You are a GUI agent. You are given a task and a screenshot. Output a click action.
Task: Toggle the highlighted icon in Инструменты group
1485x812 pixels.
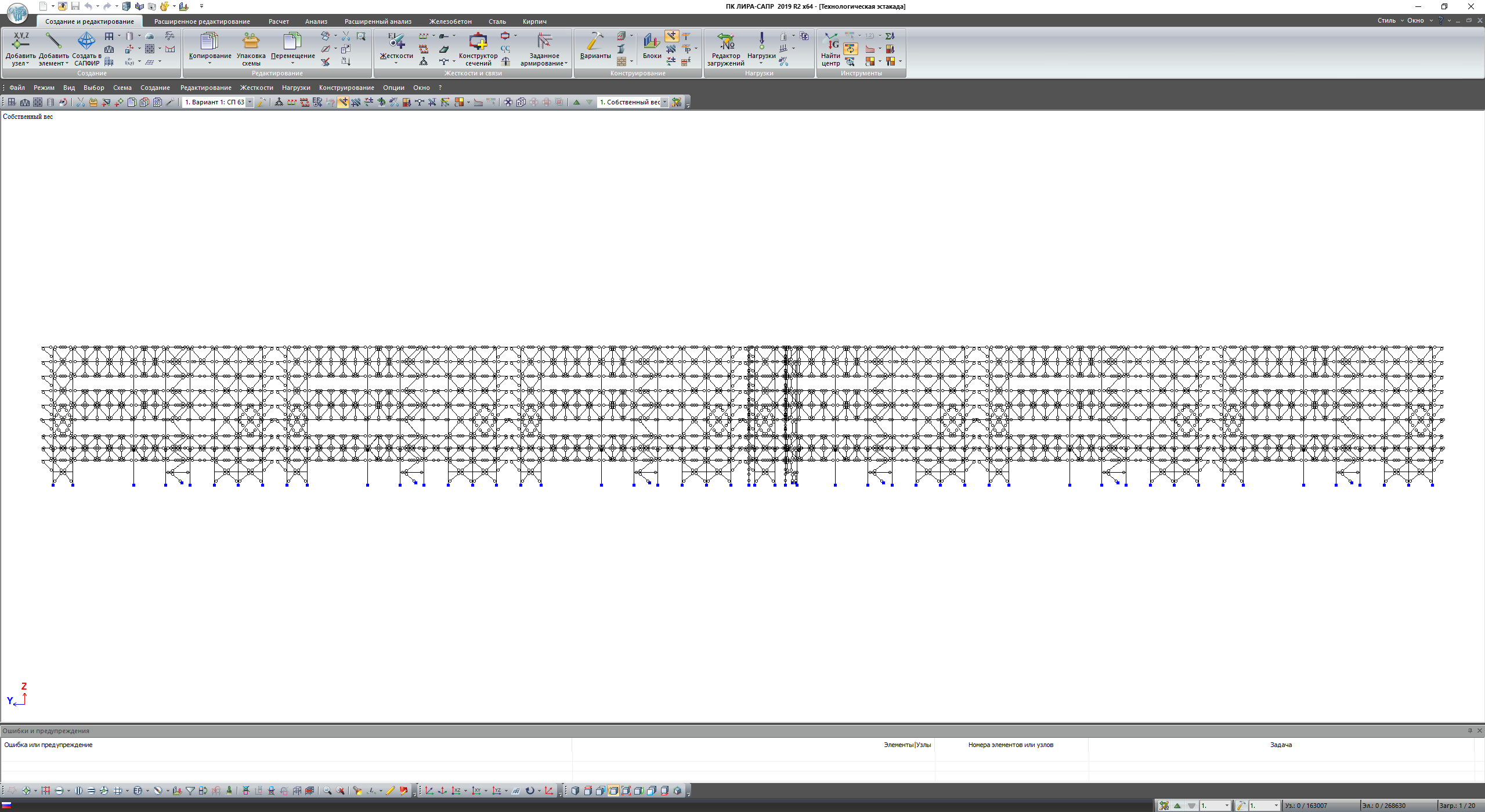[x=850, y=49]
